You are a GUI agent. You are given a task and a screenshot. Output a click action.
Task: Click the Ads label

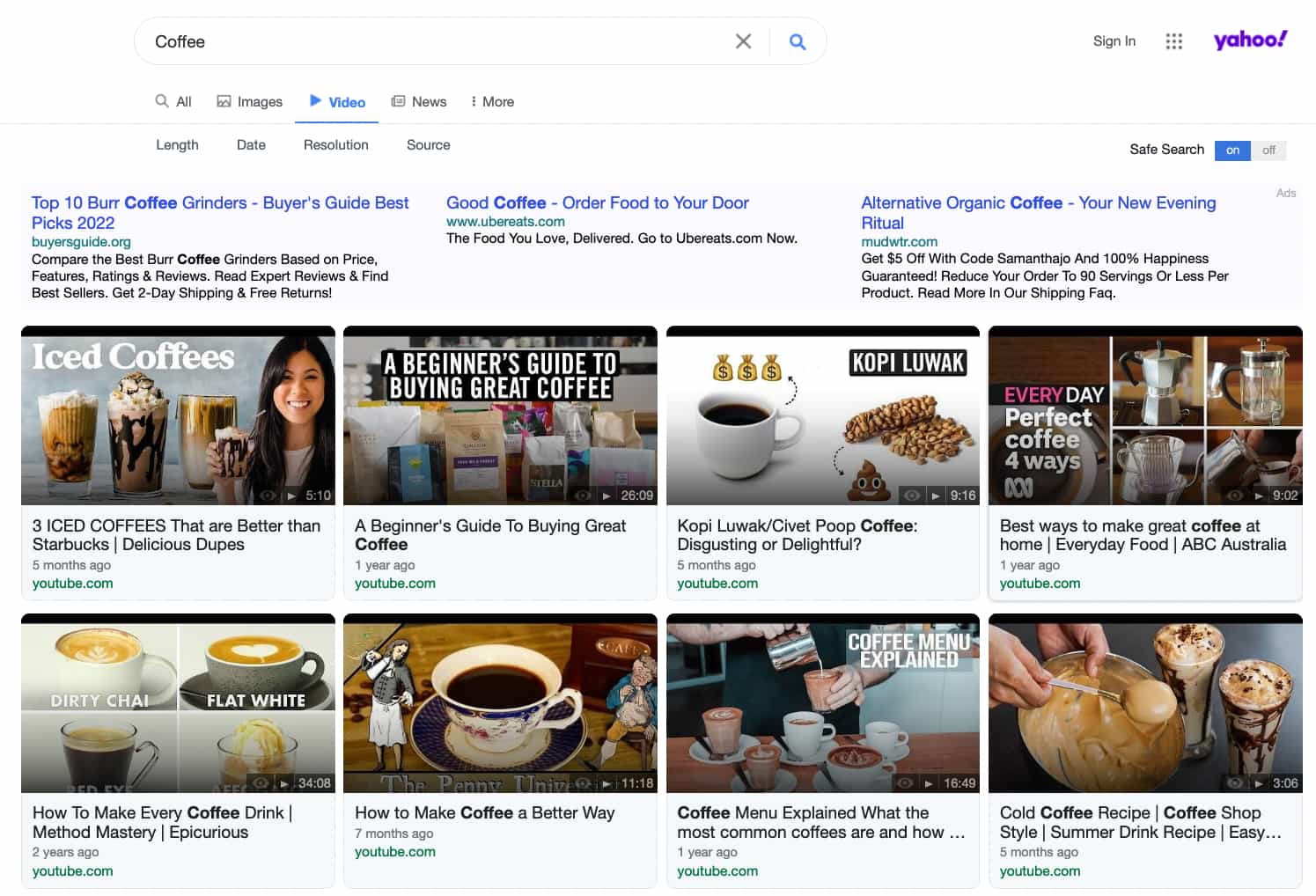(1286, 193)
